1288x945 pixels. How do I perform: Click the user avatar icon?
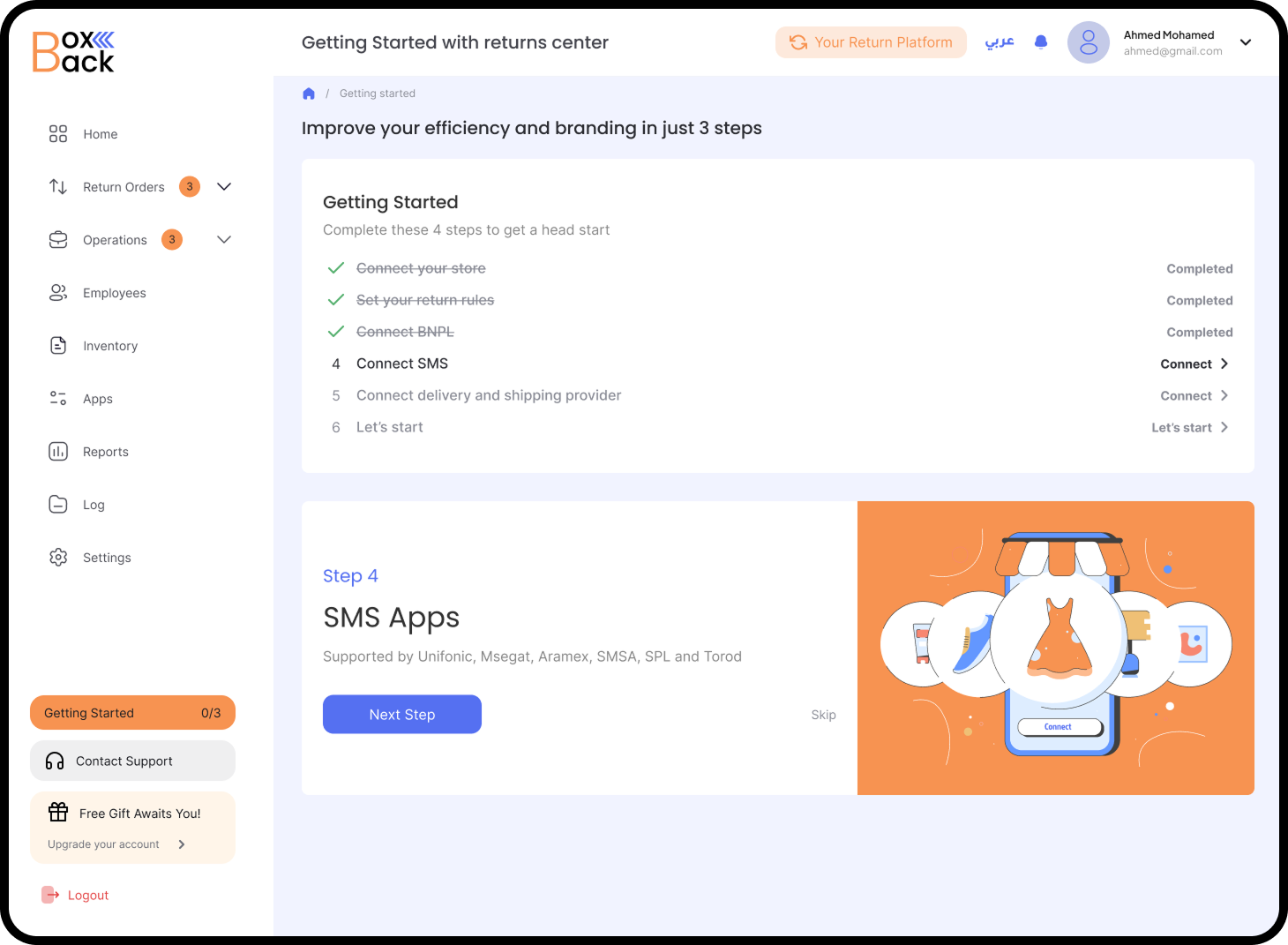click(1088, 42)
